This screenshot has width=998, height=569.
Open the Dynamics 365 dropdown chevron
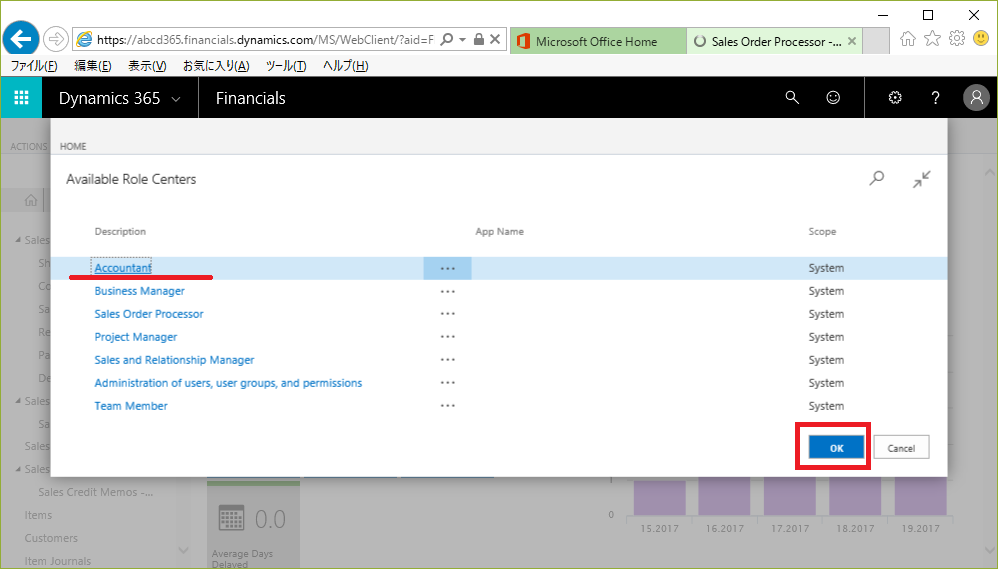click(176, 99)
